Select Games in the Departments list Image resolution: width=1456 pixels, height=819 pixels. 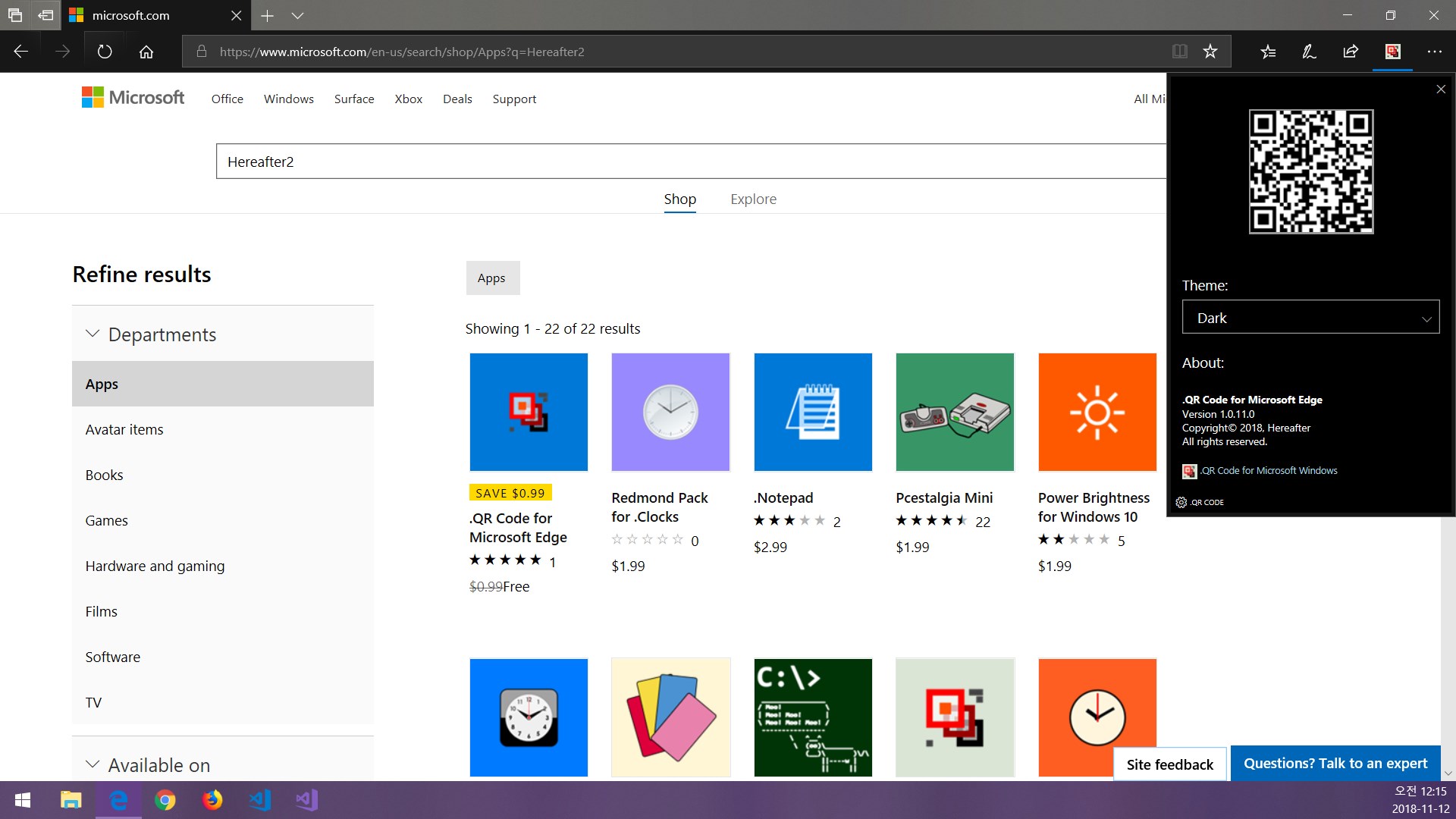click(x=106, y=520)
